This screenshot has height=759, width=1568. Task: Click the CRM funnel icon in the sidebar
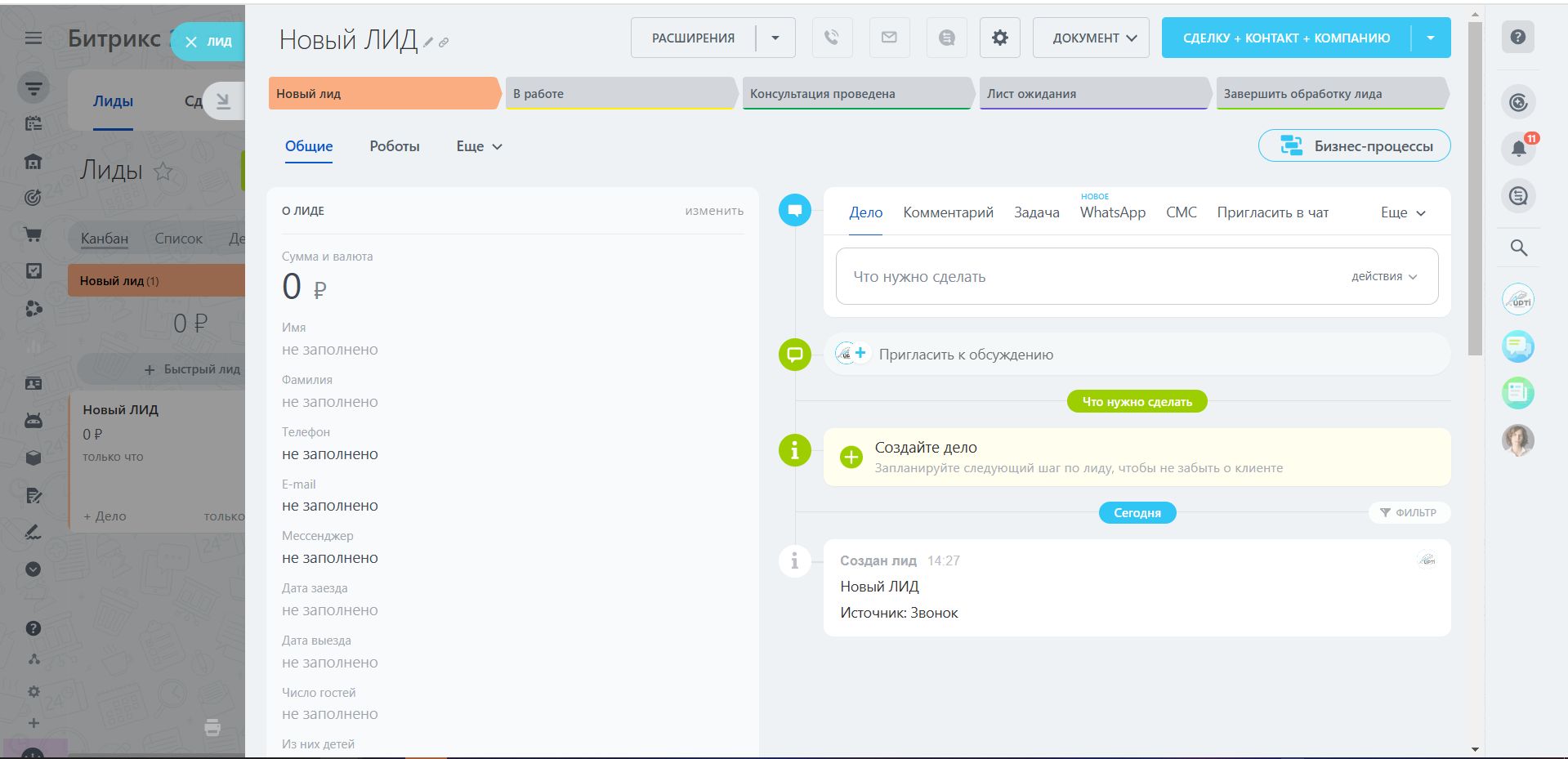point(34,87)
